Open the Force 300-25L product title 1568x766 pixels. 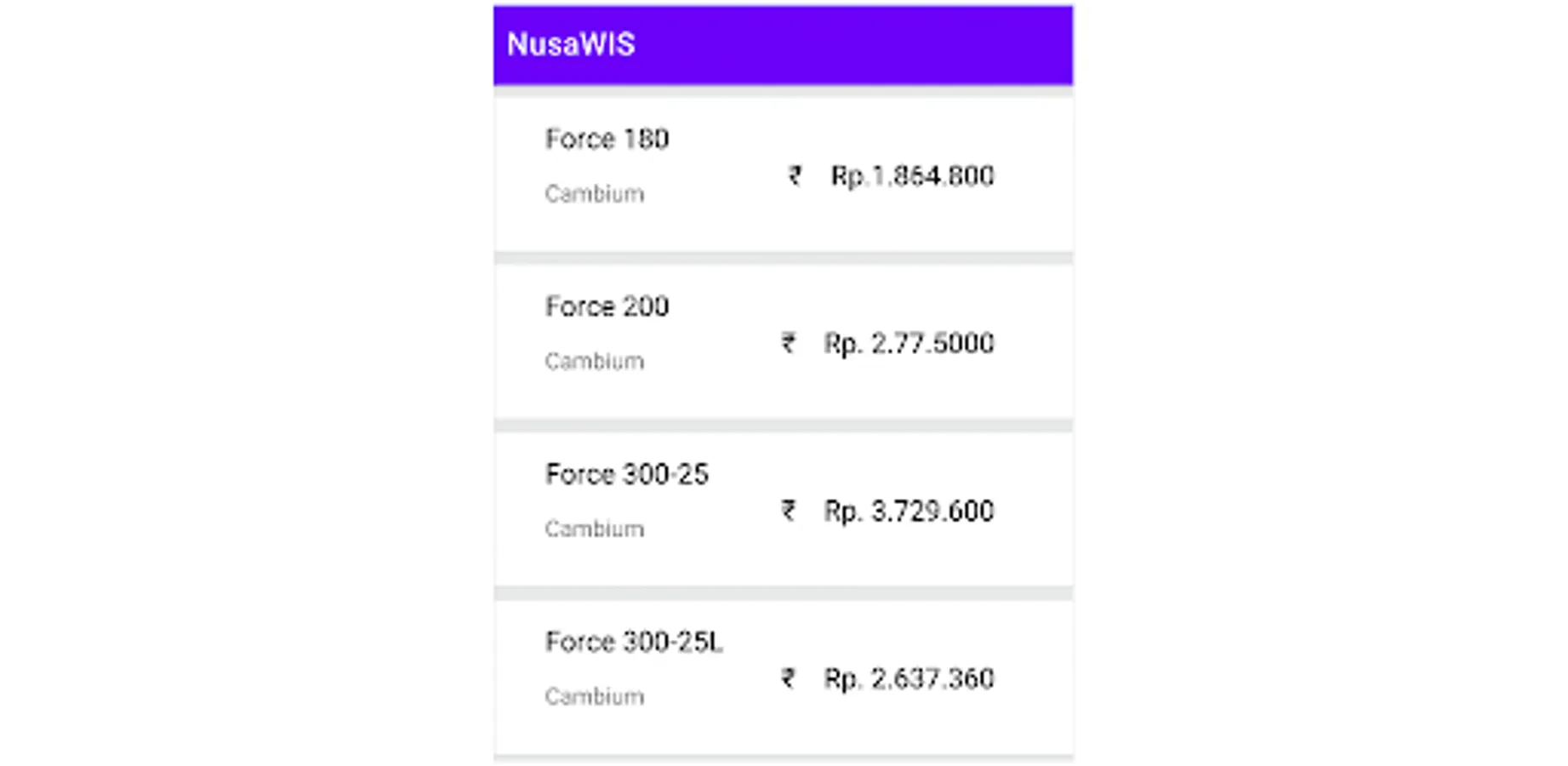[634, 642]
